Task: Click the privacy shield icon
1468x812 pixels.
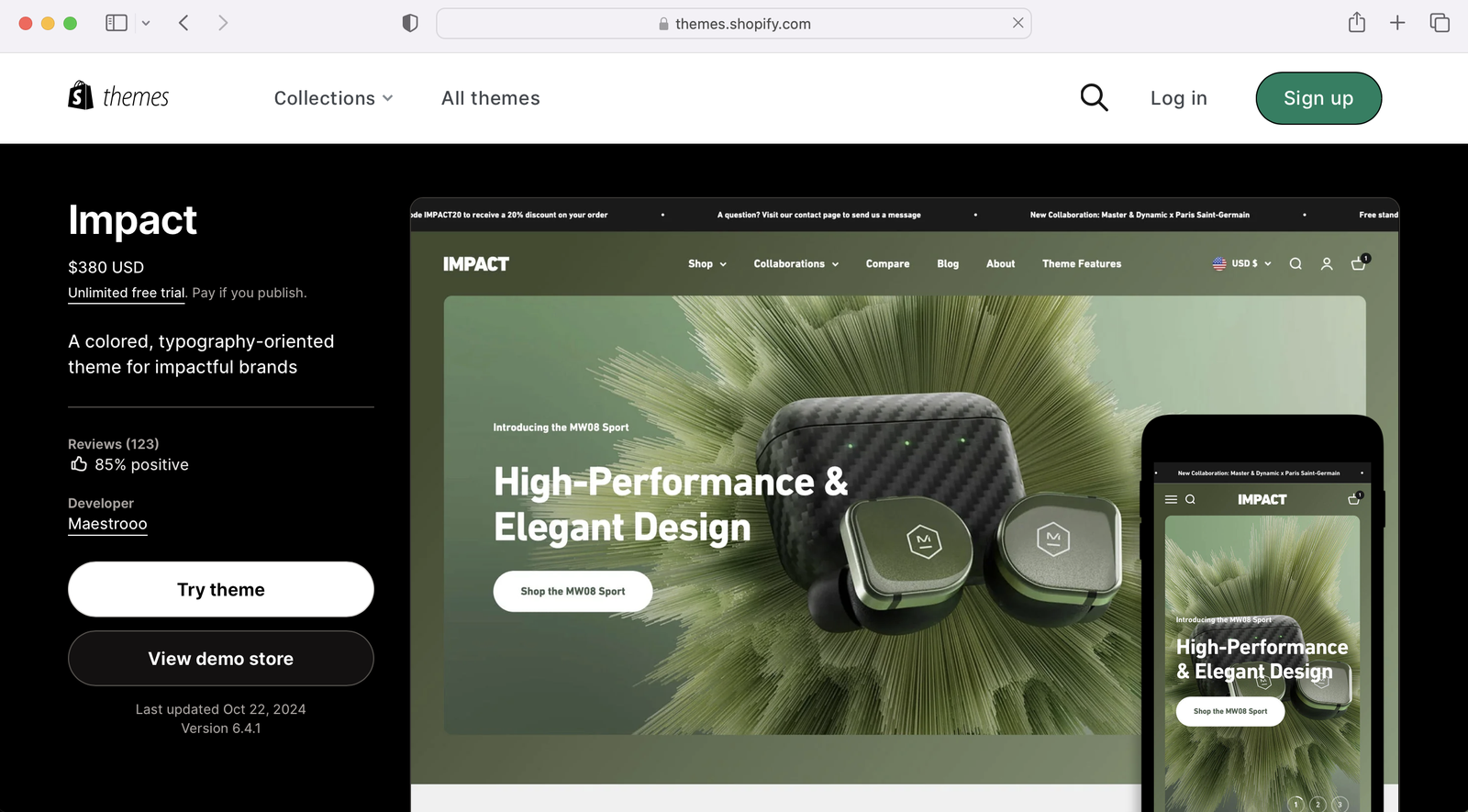Action: [410, 23]
